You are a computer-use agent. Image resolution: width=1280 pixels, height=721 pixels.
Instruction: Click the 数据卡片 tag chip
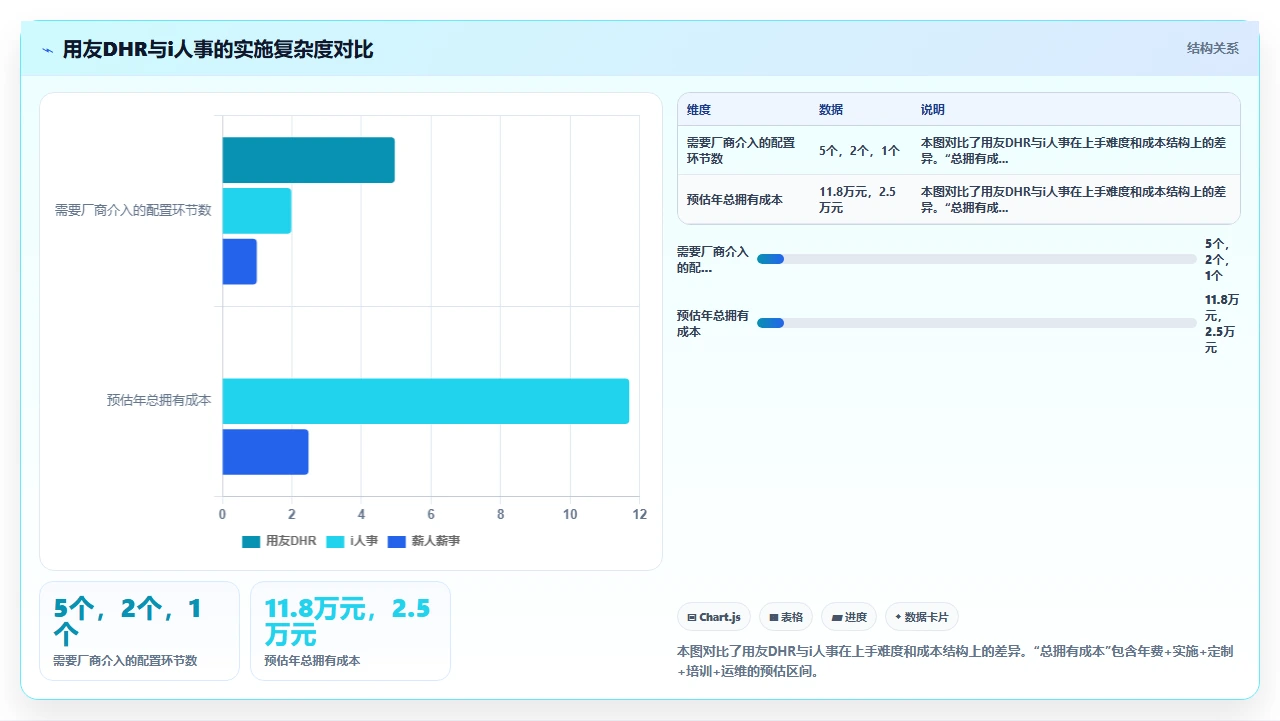pos(922,617)
